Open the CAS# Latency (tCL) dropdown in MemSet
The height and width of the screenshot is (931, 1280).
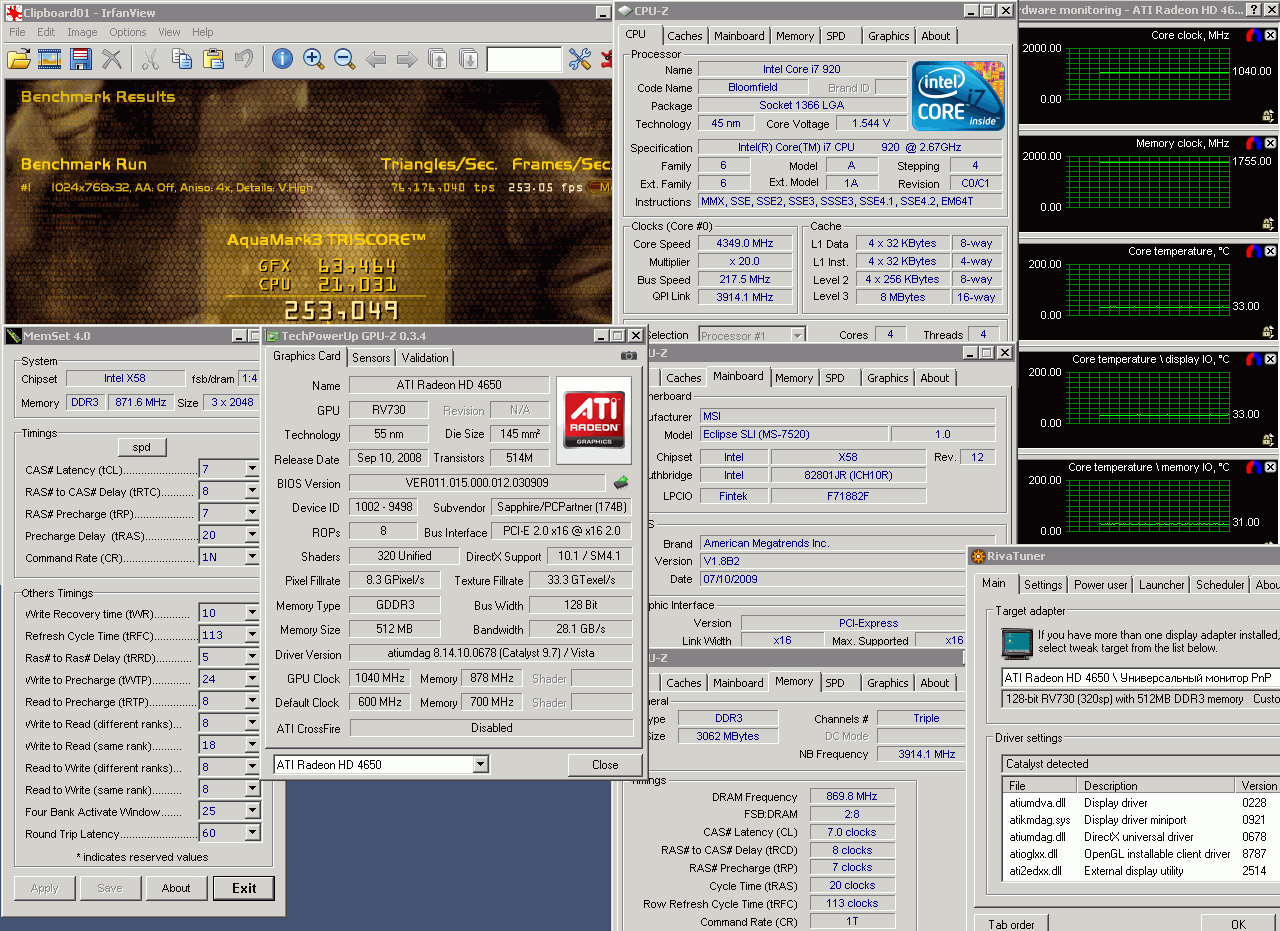pos(251,469)
